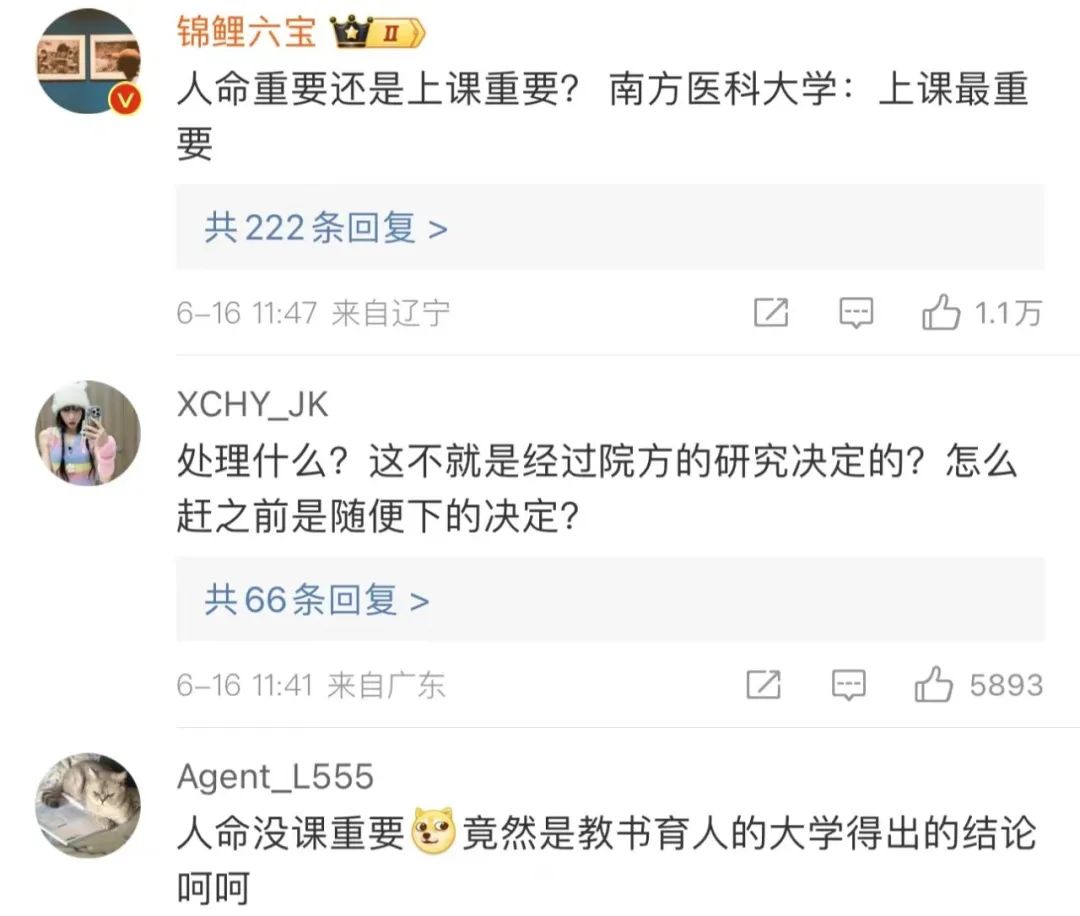The width and height of the screenshot is (1080, 916).
Task: Expand the 共222条回复 reply thread
Action: point(610,227)
